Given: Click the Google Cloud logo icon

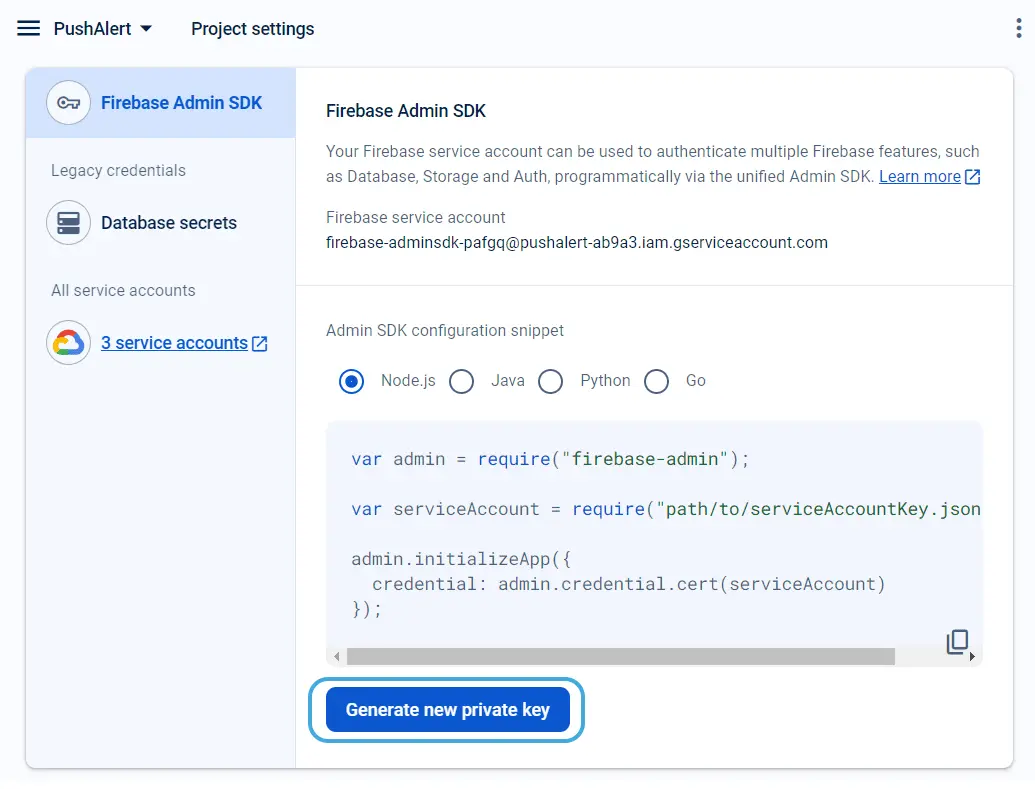Looking at the screenshot, I should [68, 343].
